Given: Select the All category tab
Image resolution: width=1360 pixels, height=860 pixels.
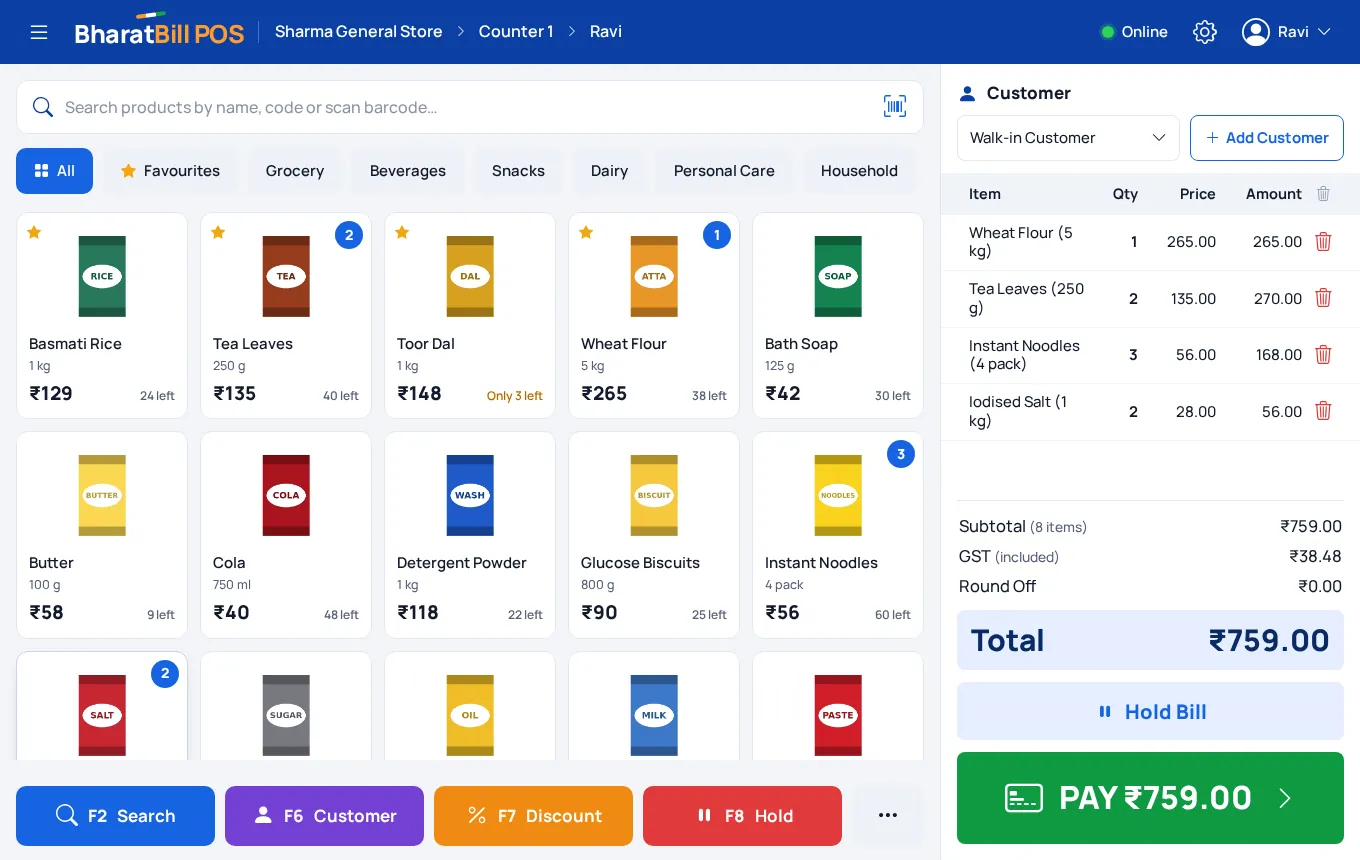Looking at the screenshot, I should click(55, 171).
